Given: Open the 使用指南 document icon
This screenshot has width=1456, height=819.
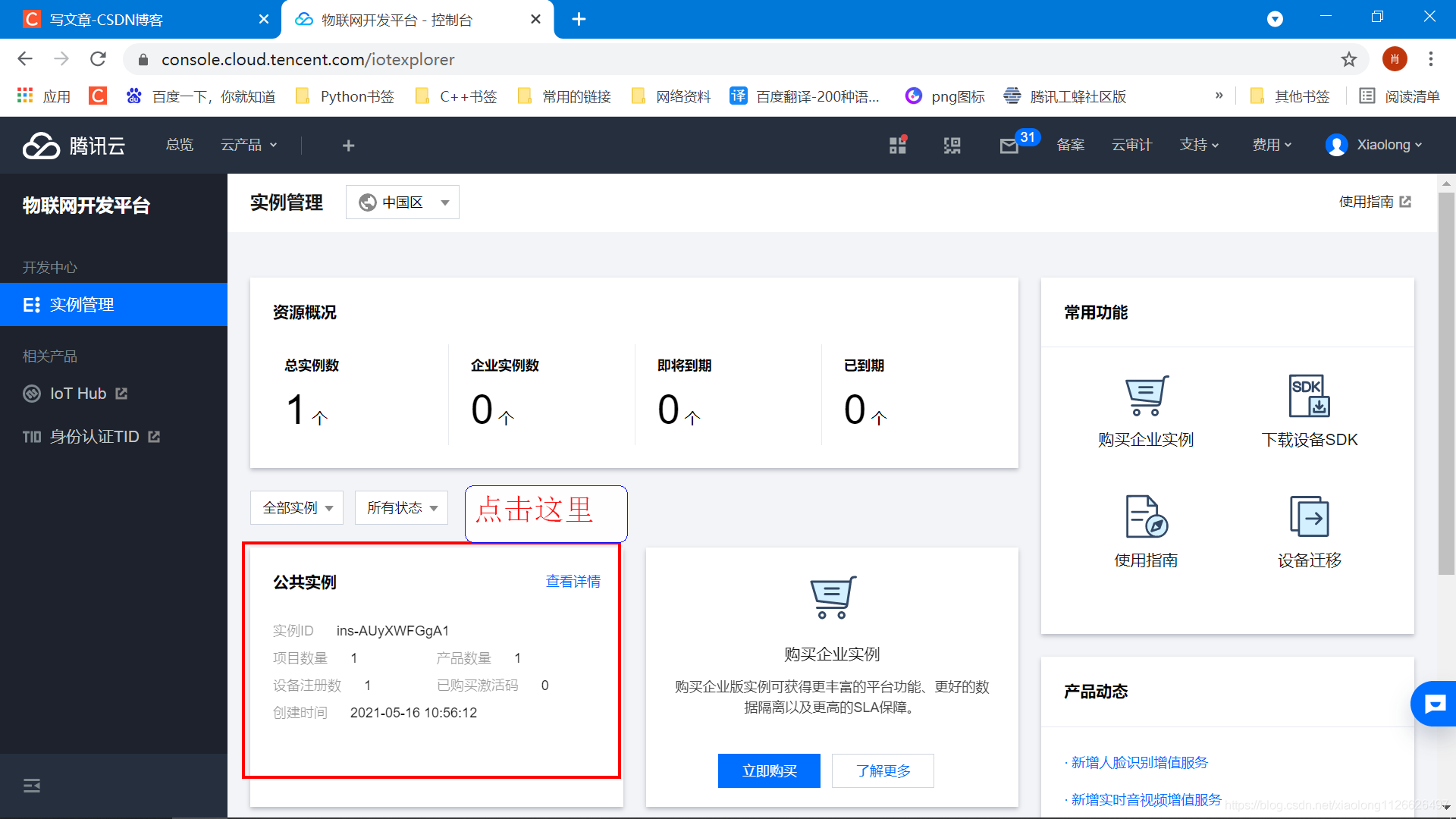Looking at the screenshot, I should (1145, 516).
